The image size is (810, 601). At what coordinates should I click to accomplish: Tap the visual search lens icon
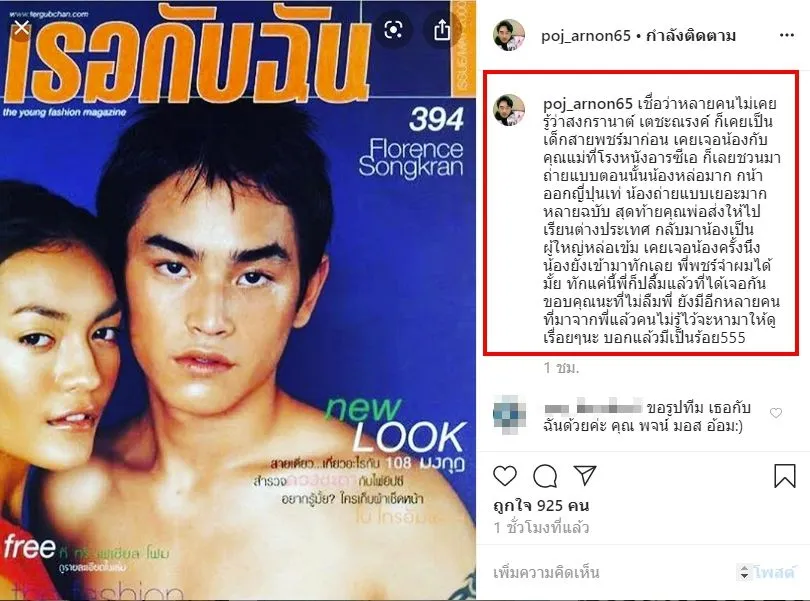394,30
